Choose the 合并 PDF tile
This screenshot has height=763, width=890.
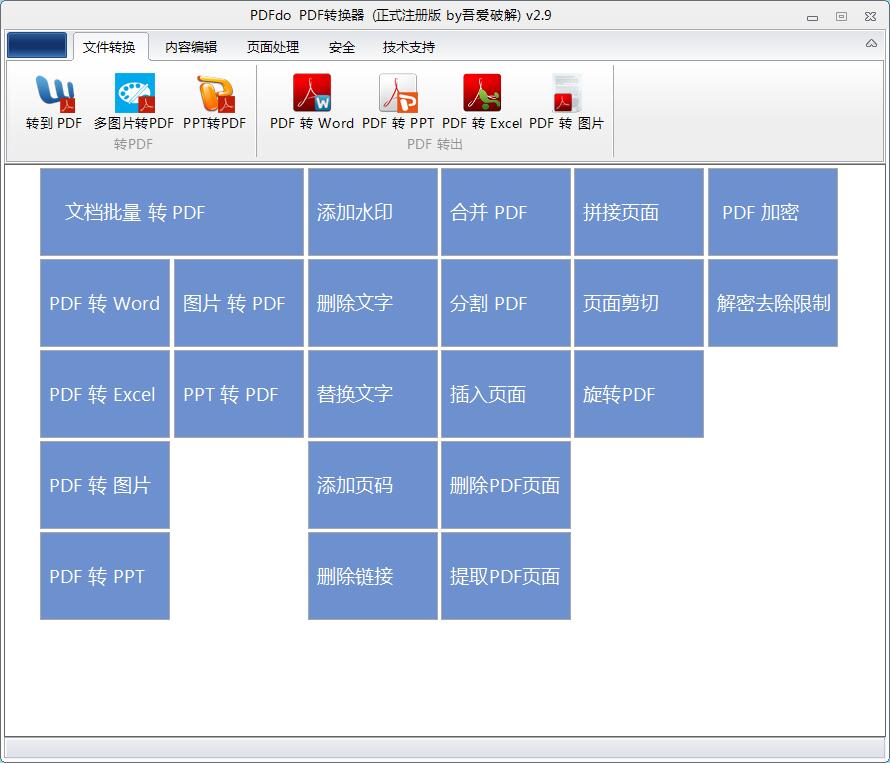pyautogui.click(x=505, y=212)
